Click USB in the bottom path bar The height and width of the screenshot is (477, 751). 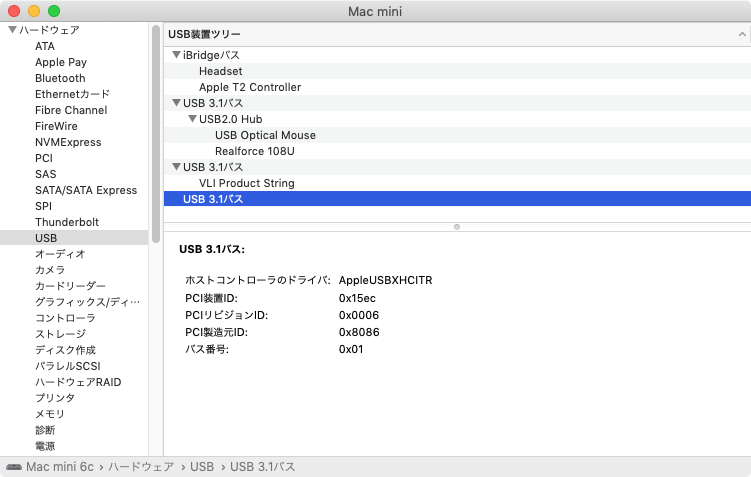(202, 467)
